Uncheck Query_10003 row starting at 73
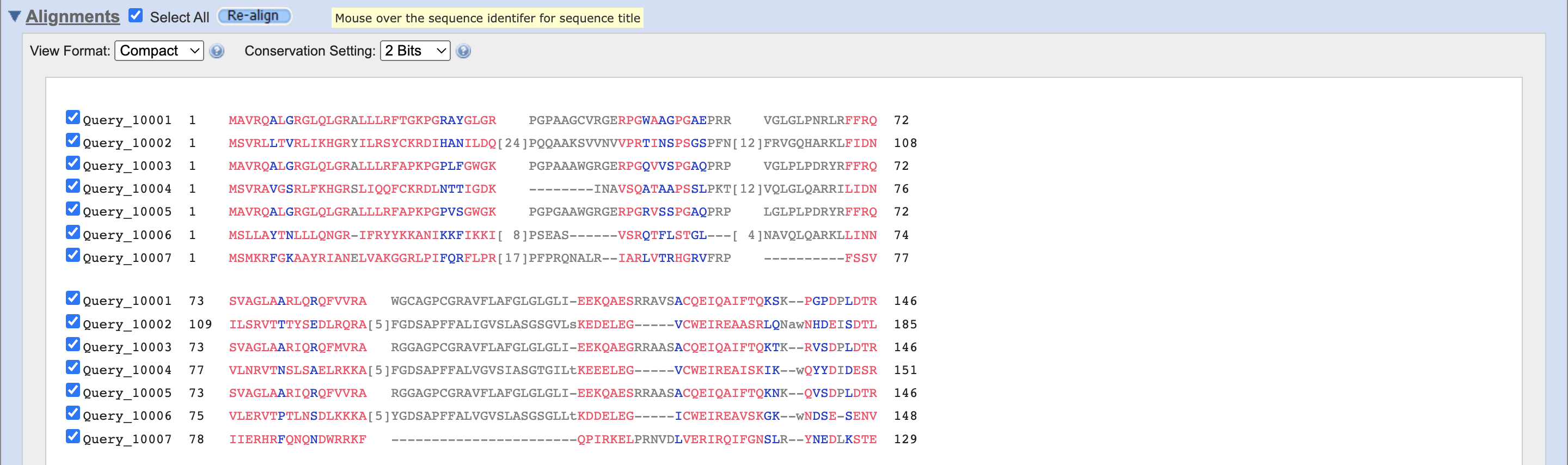Image resolution: width=1568 pixels, height=465 pixels. click(73, 344)
